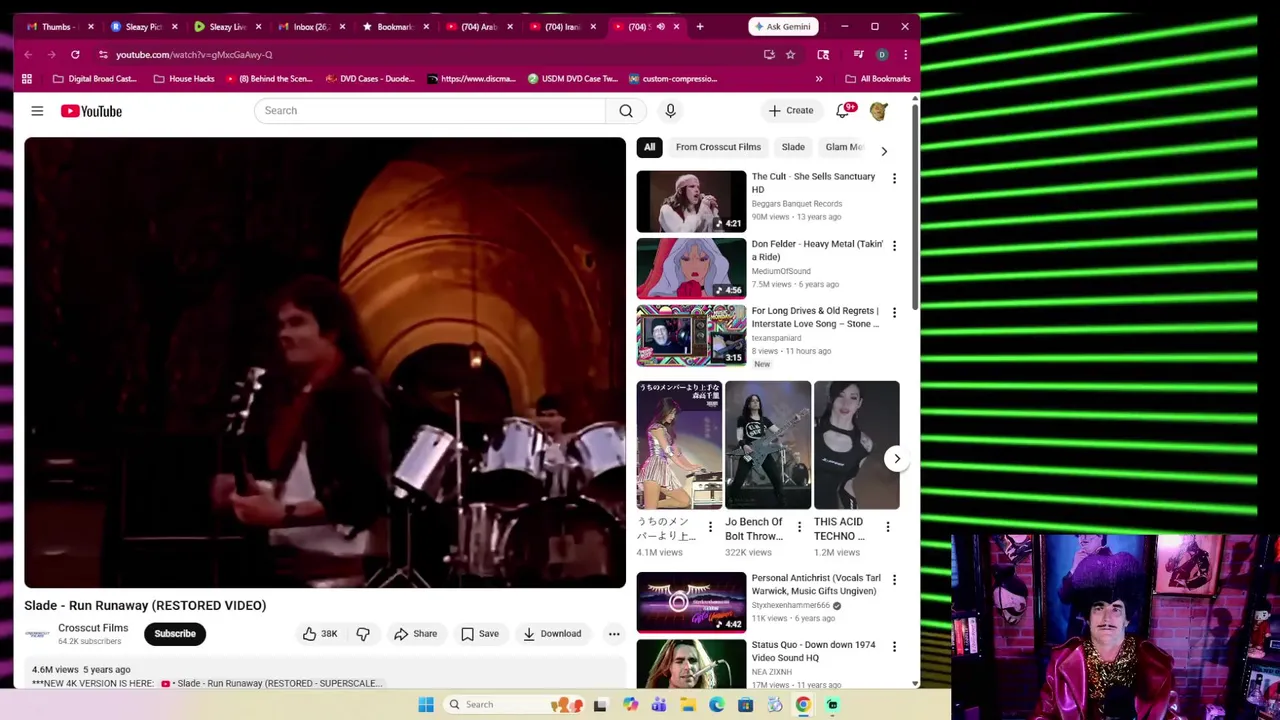This screenshot has height=720, width=1280.
Task: Open Digital Broad Cast bookmark folder
Action: tap(94, 78)
